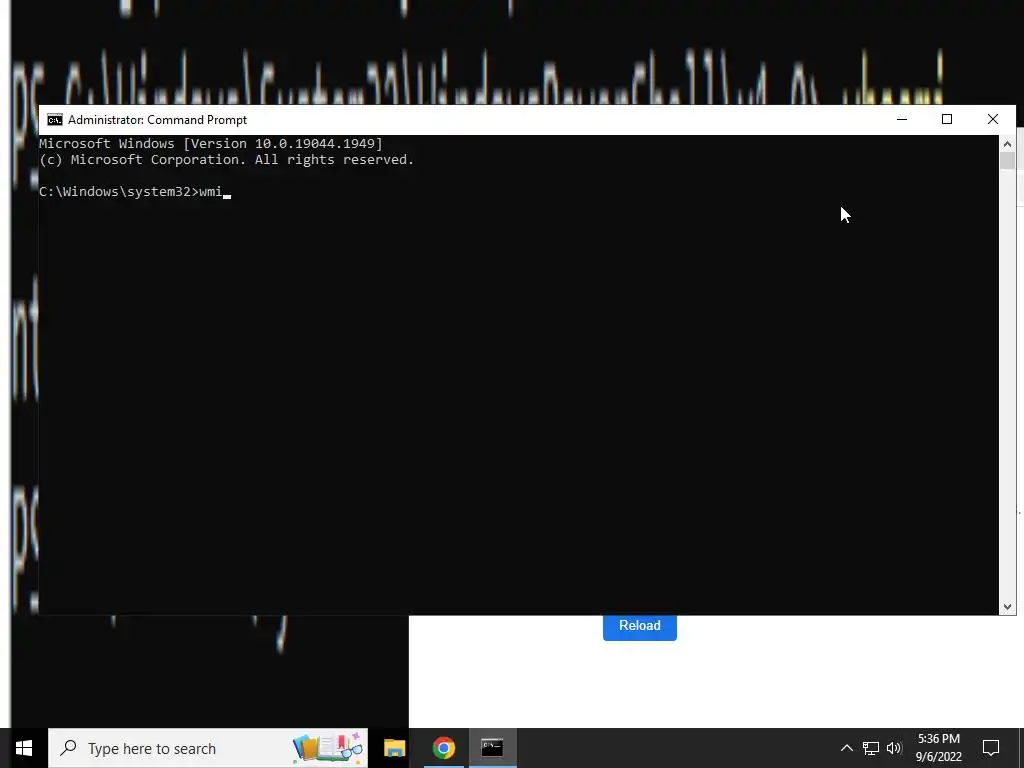Minimize the Command Prompt window

902,120
